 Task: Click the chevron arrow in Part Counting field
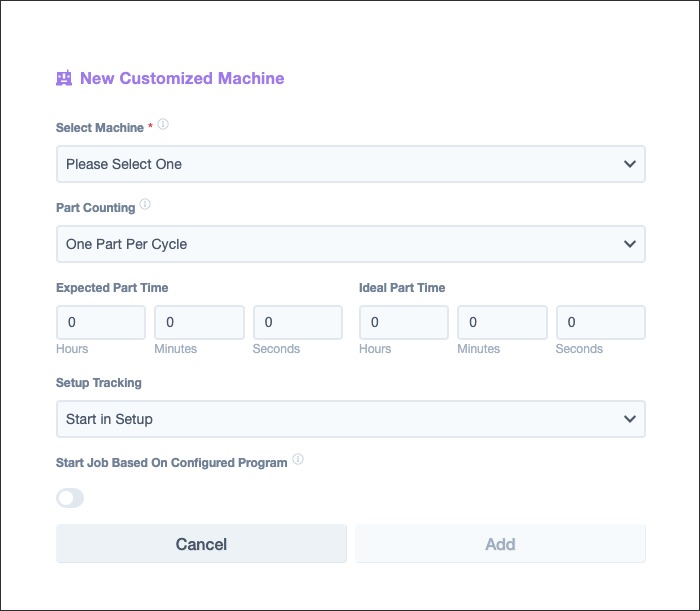629,244
